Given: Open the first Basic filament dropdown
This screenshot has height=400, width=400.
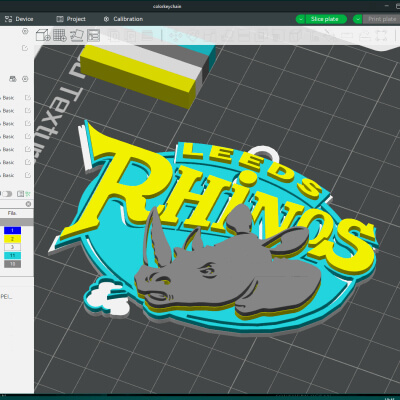Looking at the screenshot, I should [x=8, y=98].
